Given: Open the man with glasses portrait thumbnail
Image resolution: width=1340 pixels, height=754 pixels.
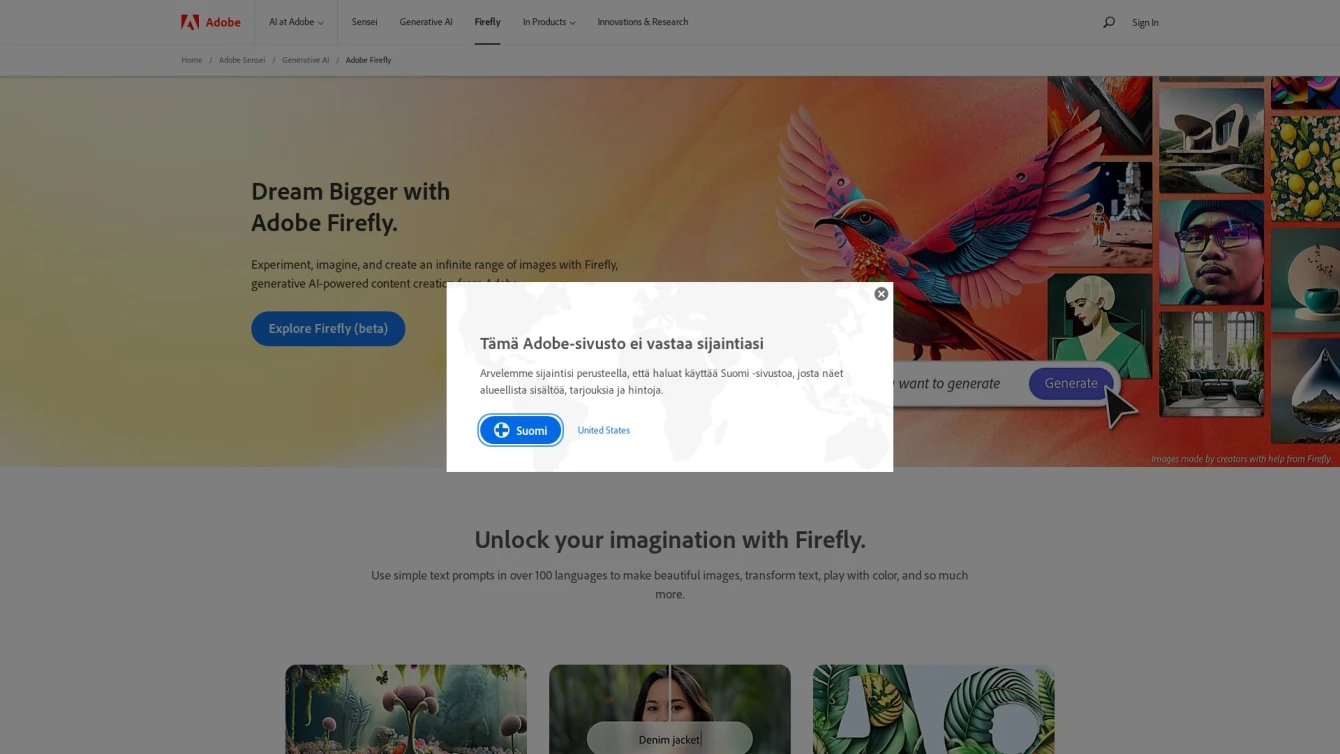Looking at the screenshot, I should point(1211,252).
